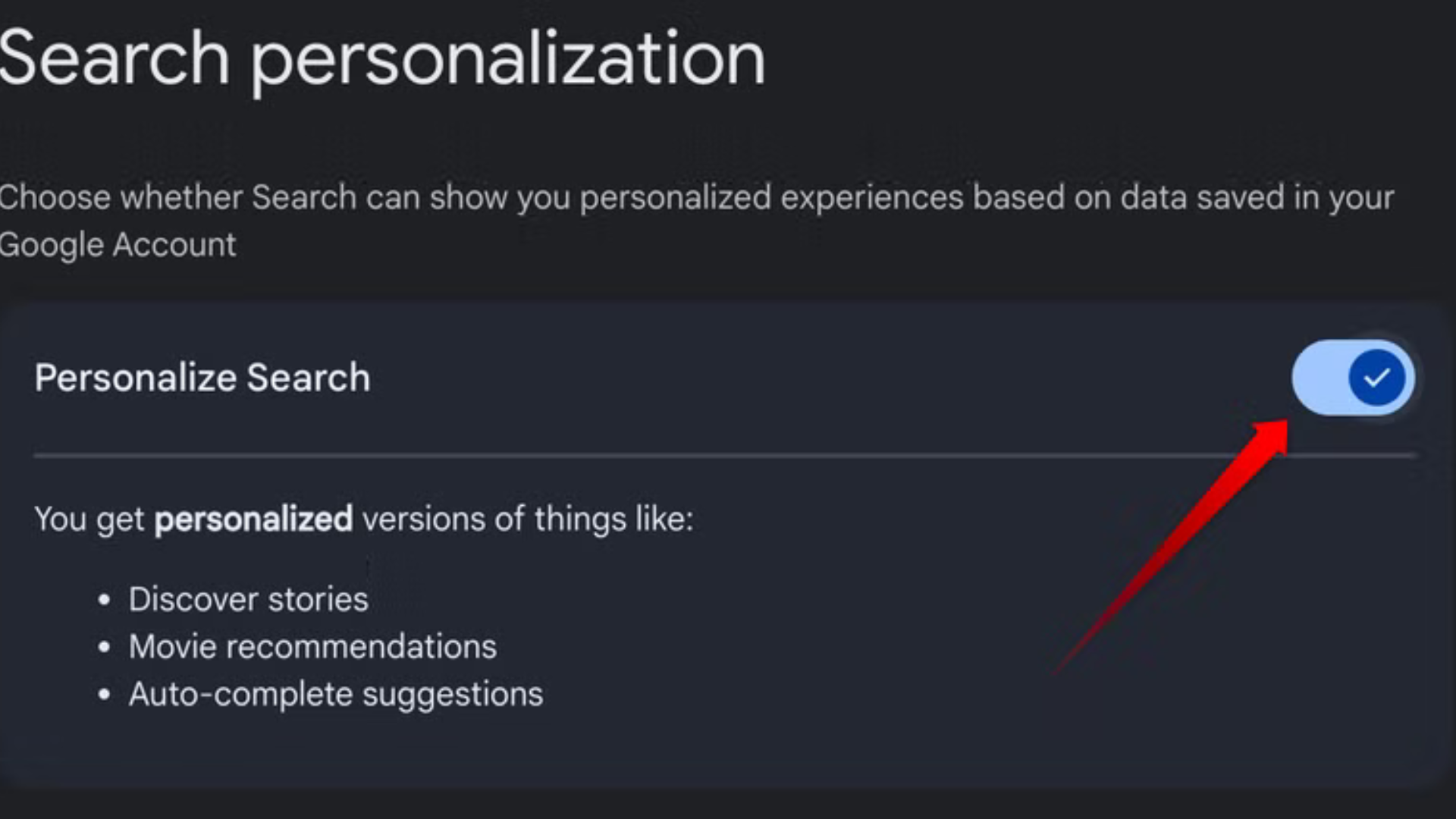Click the bullet beside "Discover stories"
The height and width of the screenshot is (819, 1456).
105,600
